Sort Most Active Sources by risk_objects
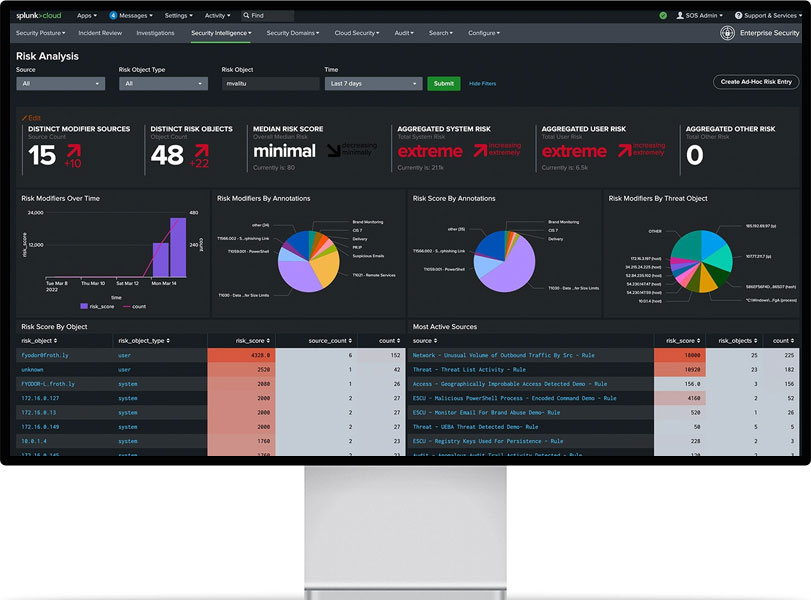The image size is (811, 600). 738,341
